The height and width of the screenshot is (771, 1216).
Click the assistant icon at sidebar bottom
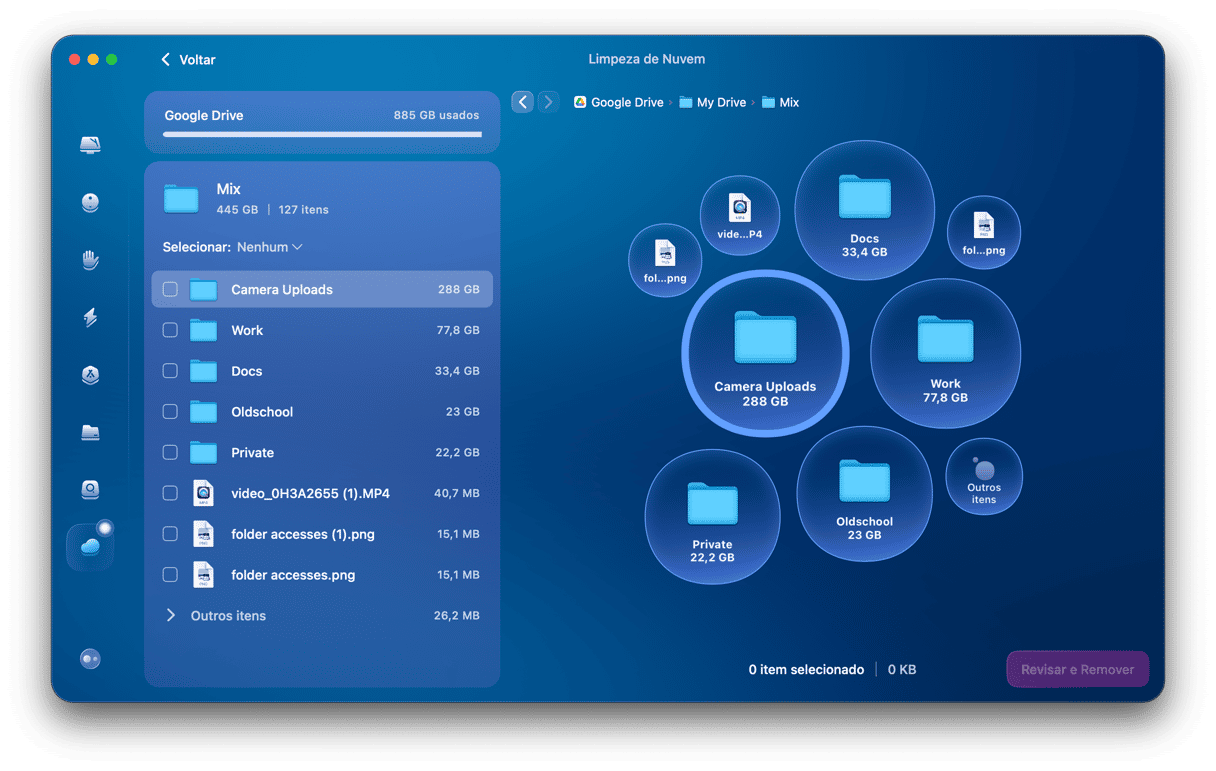pyautogui.click(x=90, y=659)
